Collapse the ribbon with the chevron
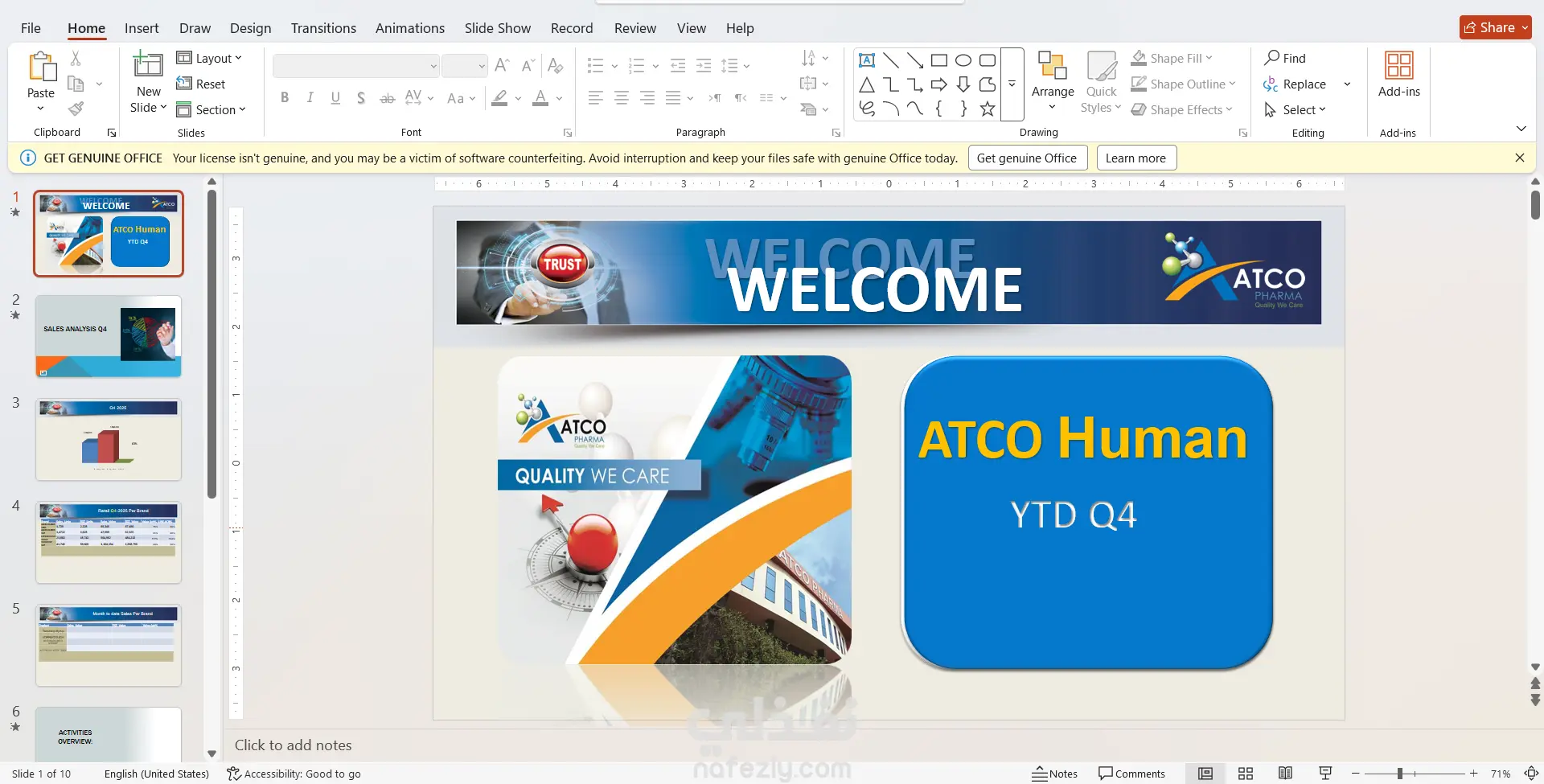Viewport: 1544px width, 784px height. coord(1521,129)
